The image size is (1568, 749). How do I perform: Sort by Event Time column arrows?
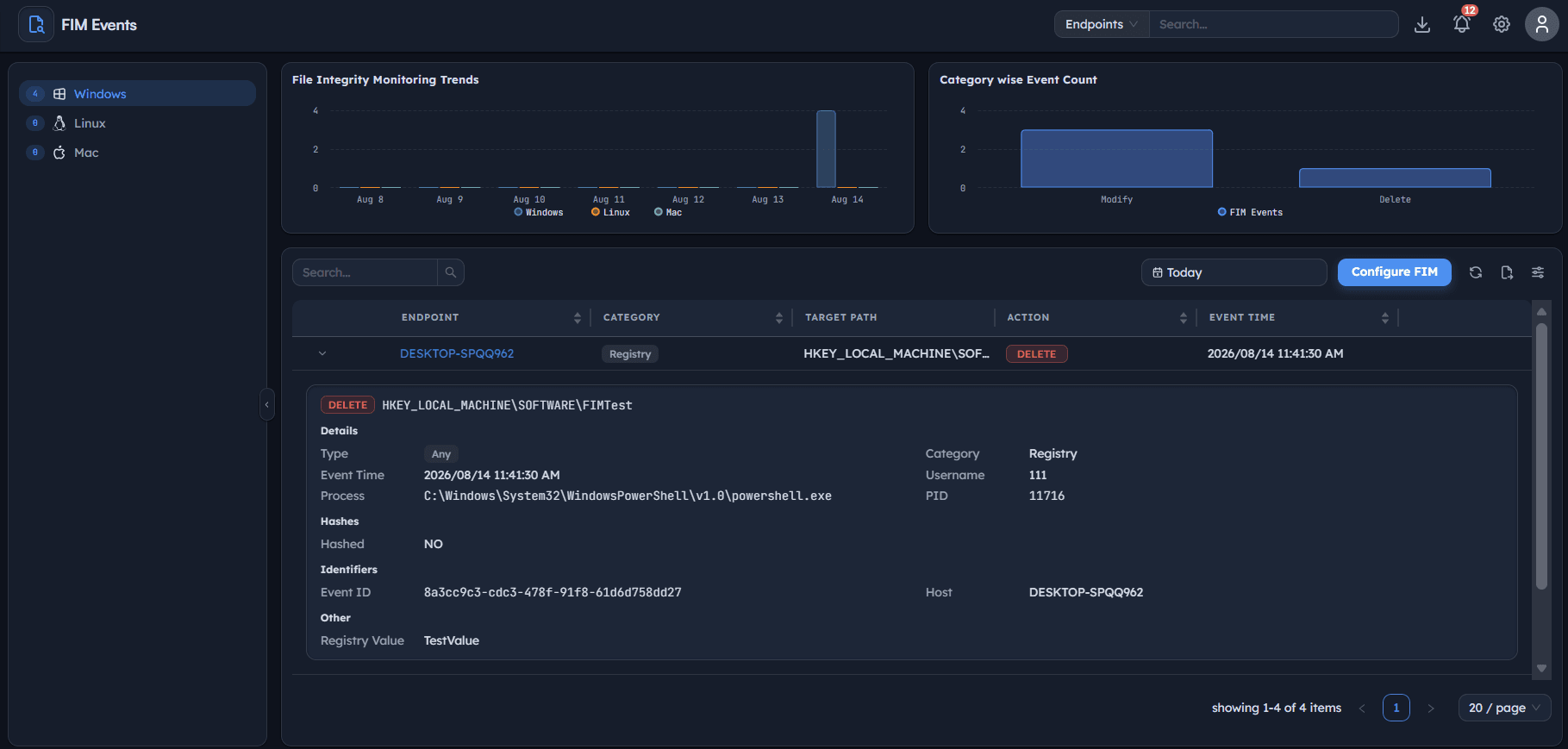1385,318
